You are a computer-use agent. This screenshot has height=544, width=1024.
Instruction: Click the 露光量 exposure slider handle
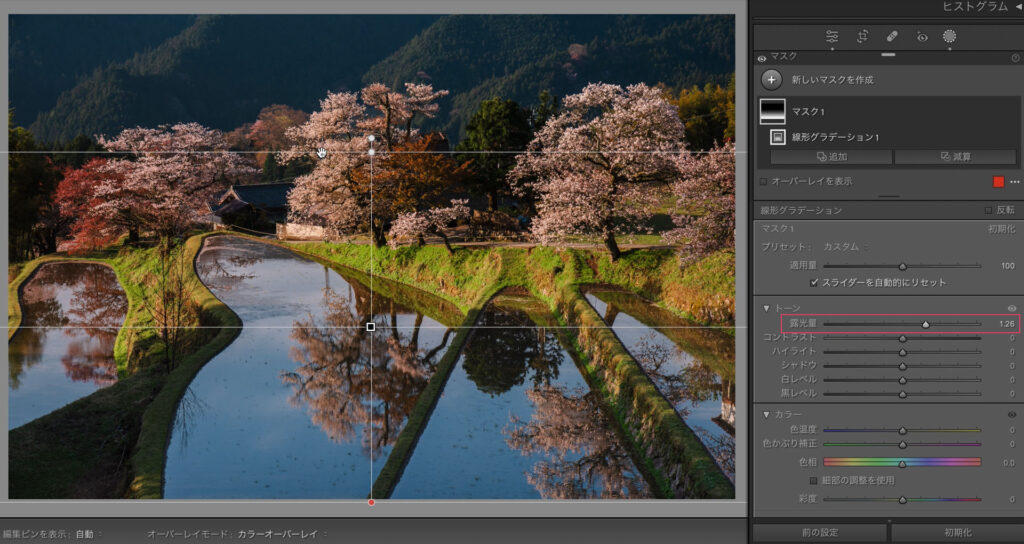tap(926, 324)
